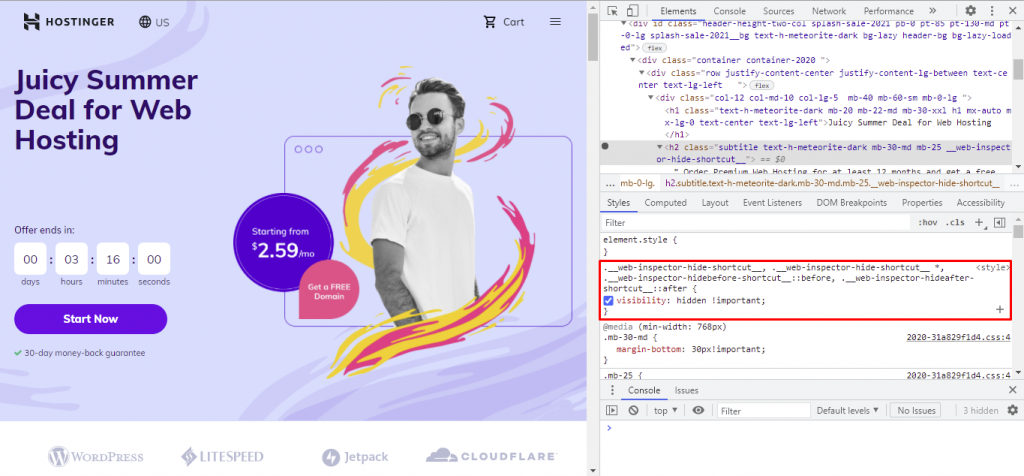Viewport: 1024px width, 476px height.
Task: Click the clear console icon
Action: (x=633, y=411)
